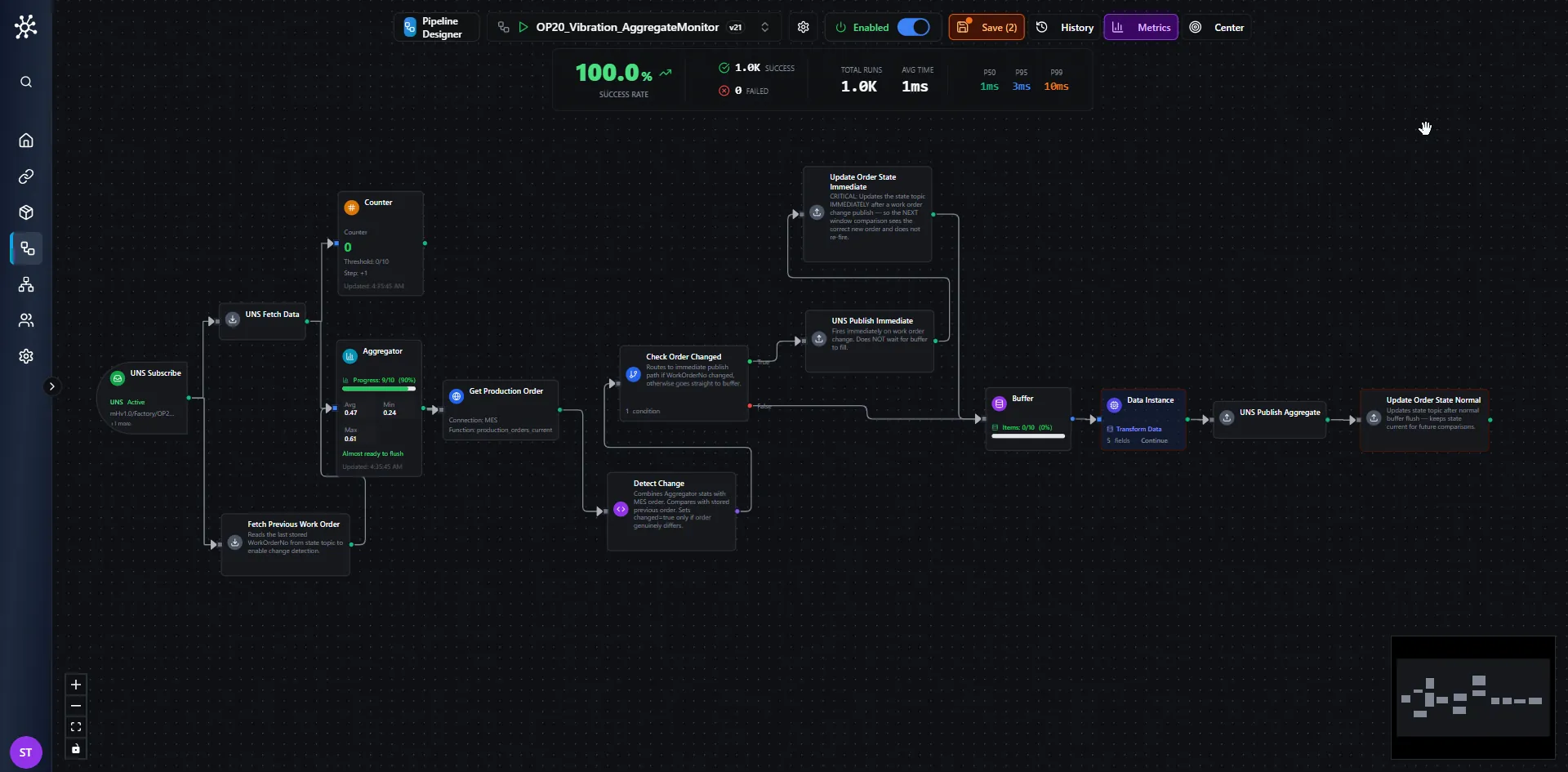Select the Data Instance node icon
This screenshot has width=1568, height=772.
1114,405
